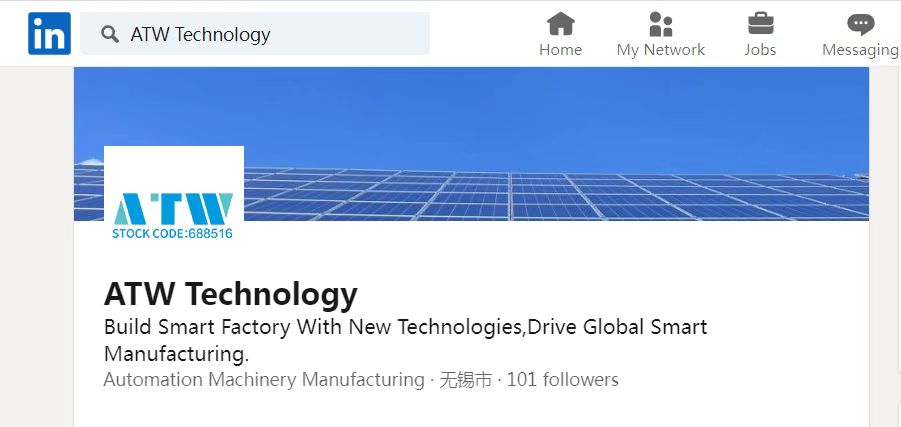
Task: Click the Jobs briefcase icon
Action: (x=760, y=24)
